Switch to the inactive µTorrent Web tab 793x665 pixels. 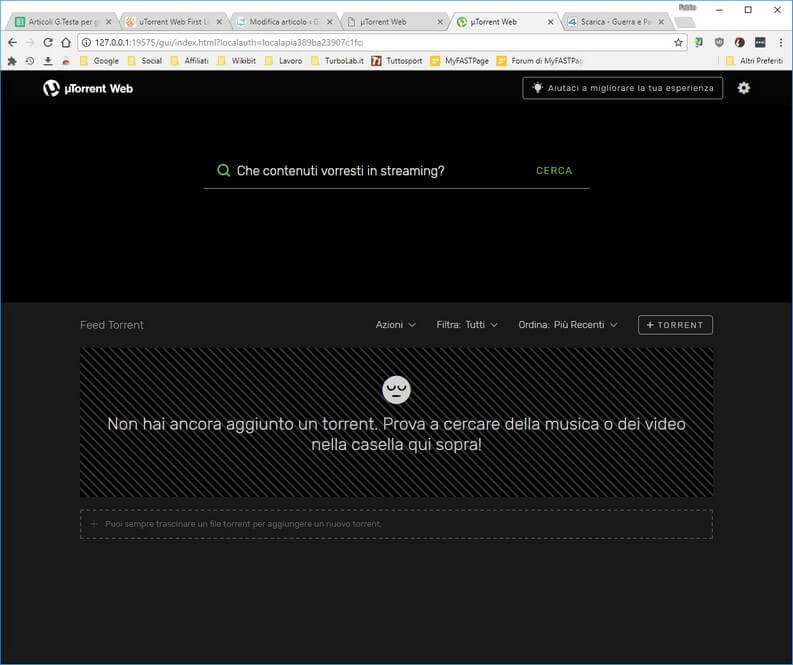coord(393,22)
